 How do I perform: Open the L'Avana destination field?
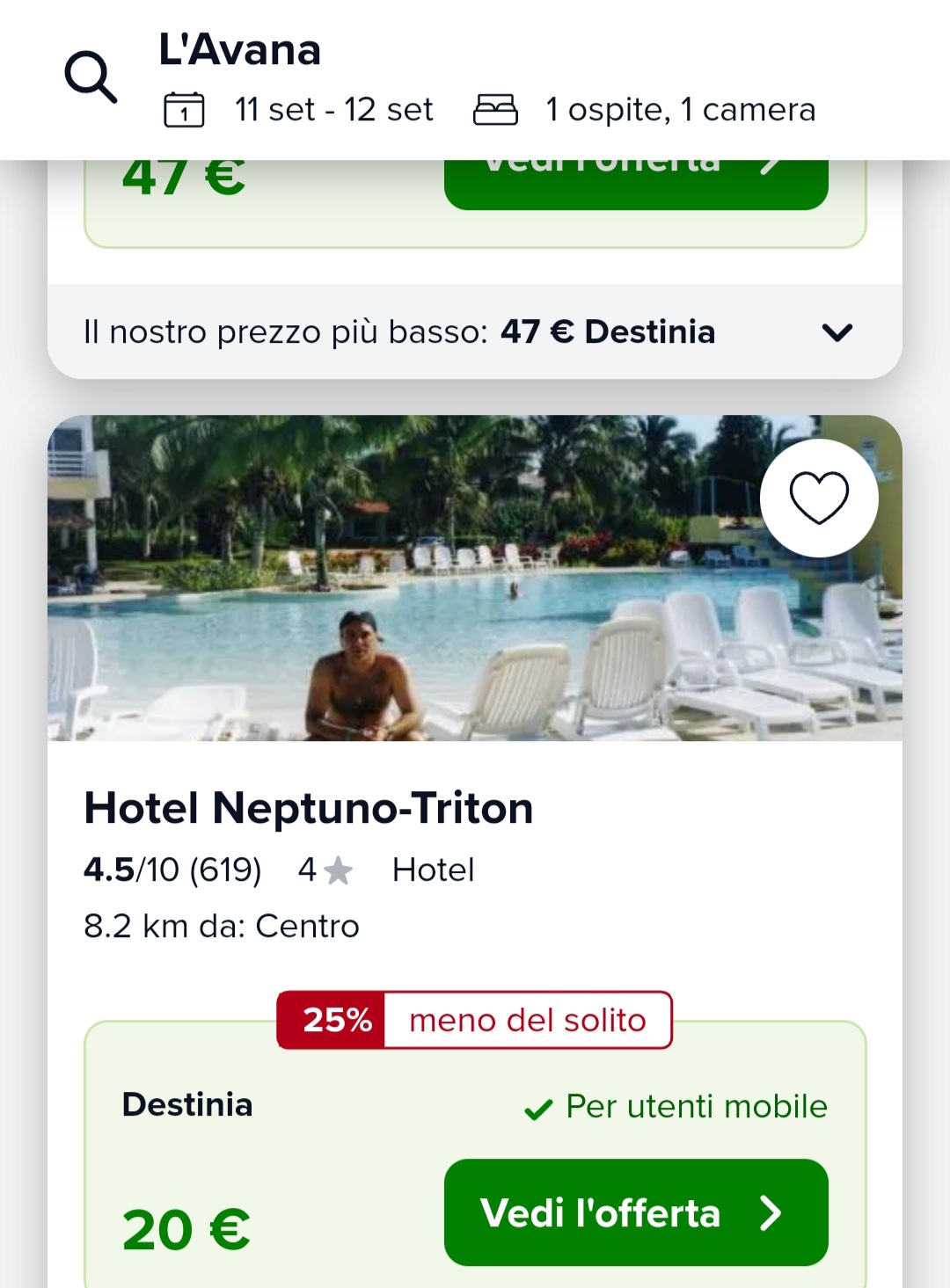pyautogui.click(x=239, y=50)
